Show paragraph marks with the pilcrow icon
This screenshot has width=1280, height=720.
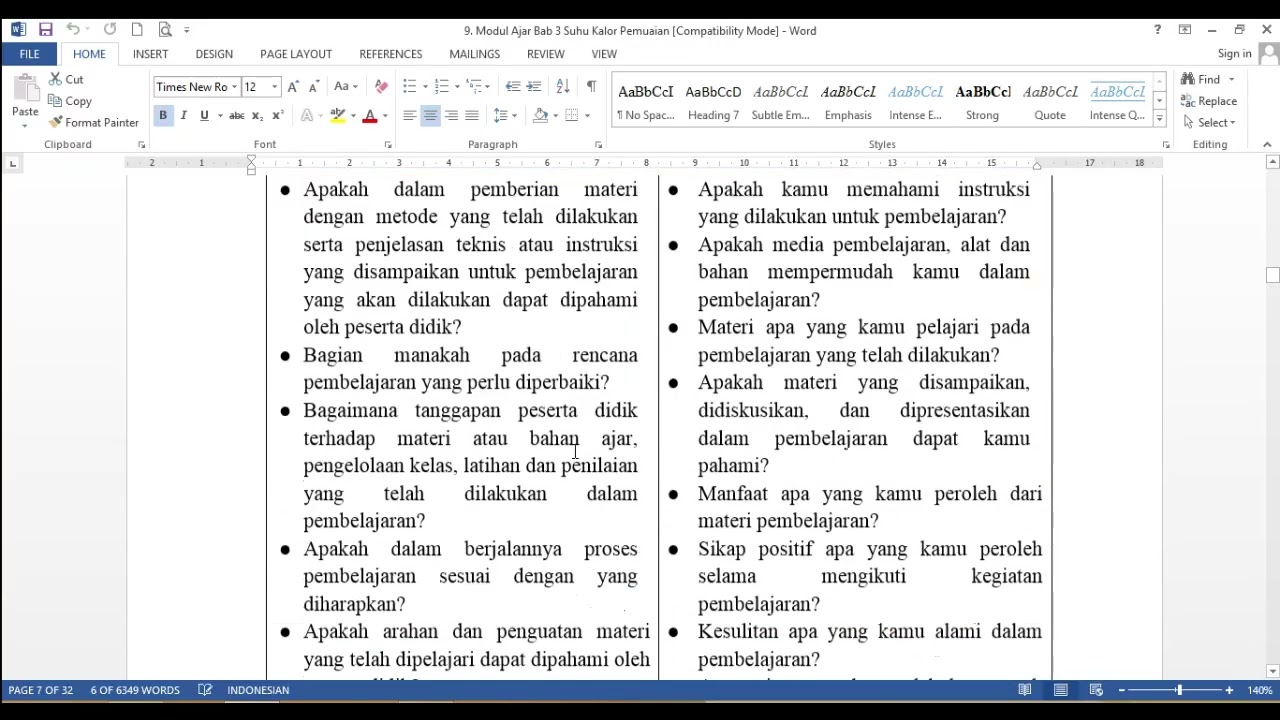(x=592, y=87)
